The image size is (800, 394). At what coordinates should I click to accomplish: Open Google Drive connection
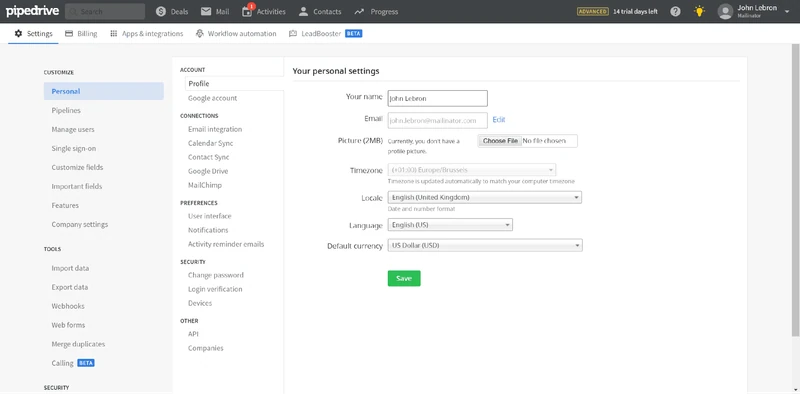click(208, 171)
